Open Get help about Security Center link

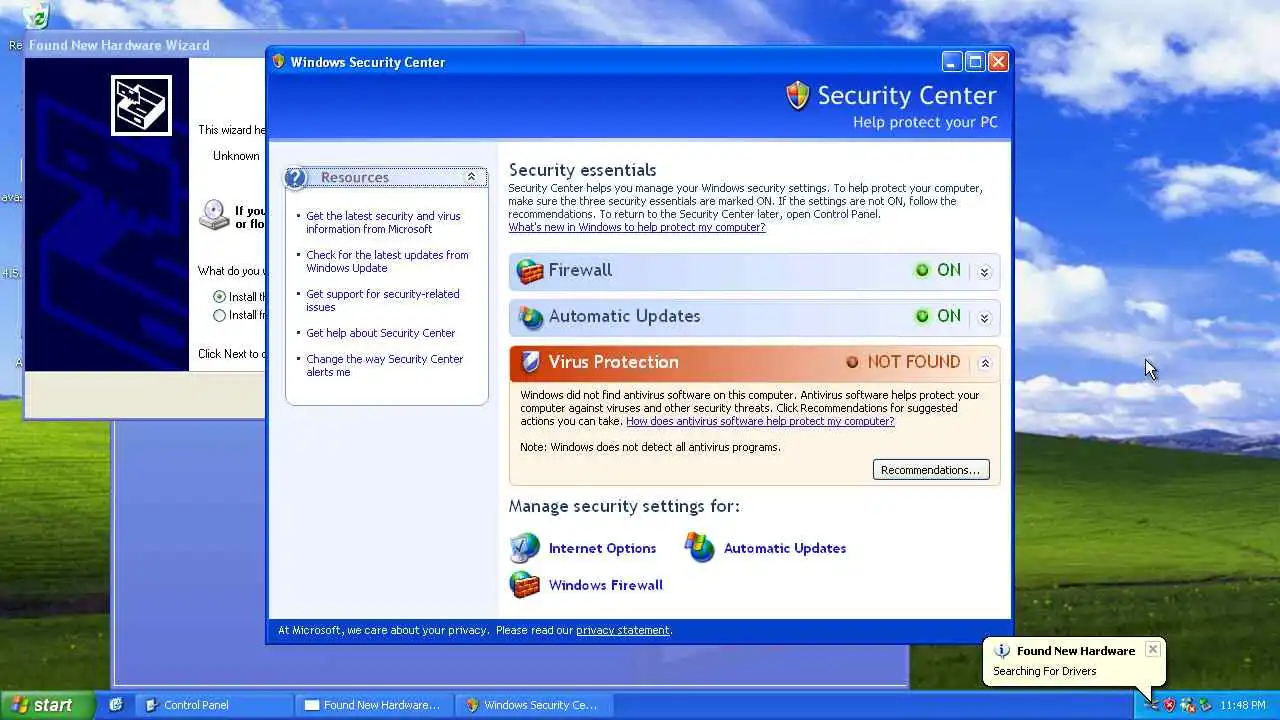(380, 333)
